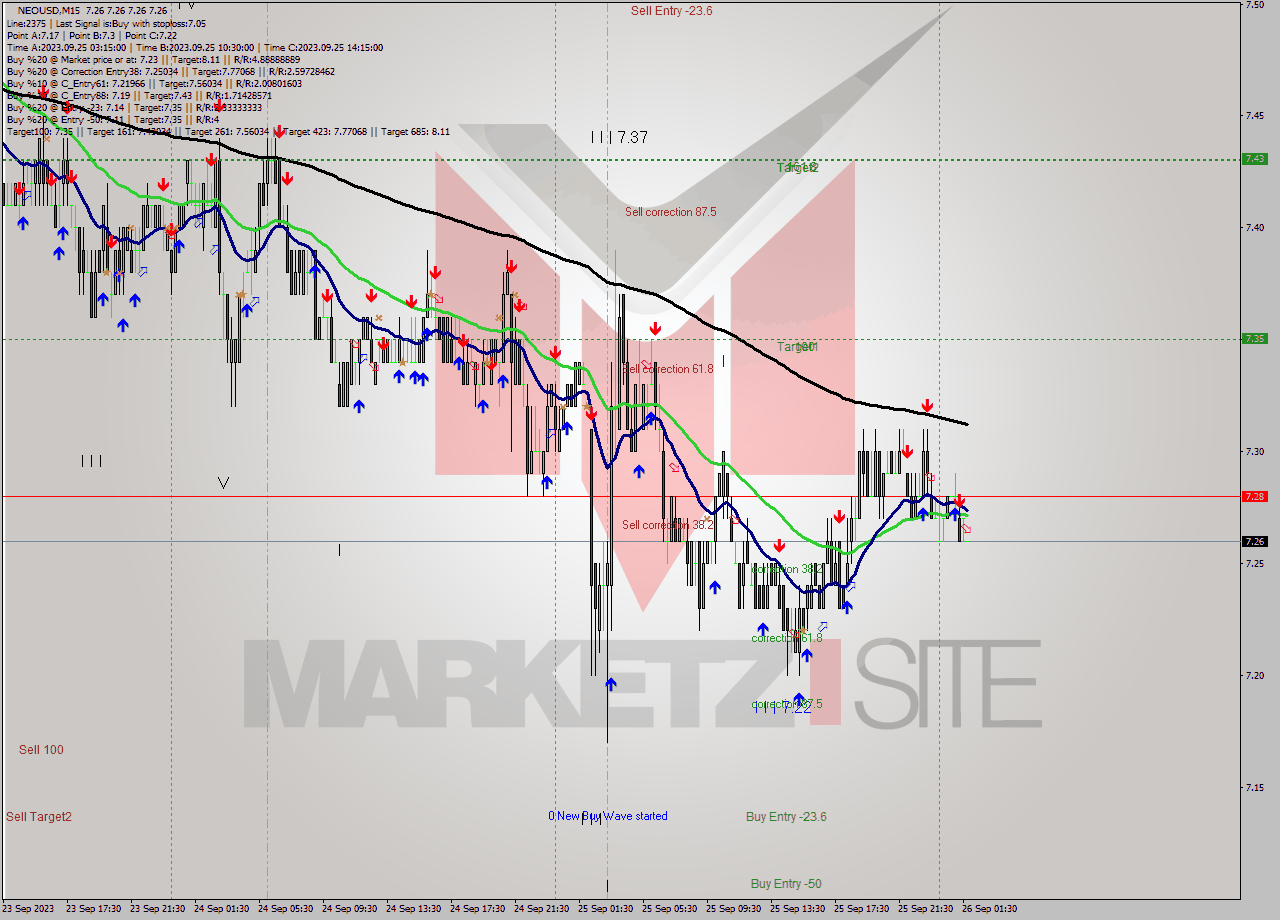Select the 'Sell Target2' label

pos(39,817)
